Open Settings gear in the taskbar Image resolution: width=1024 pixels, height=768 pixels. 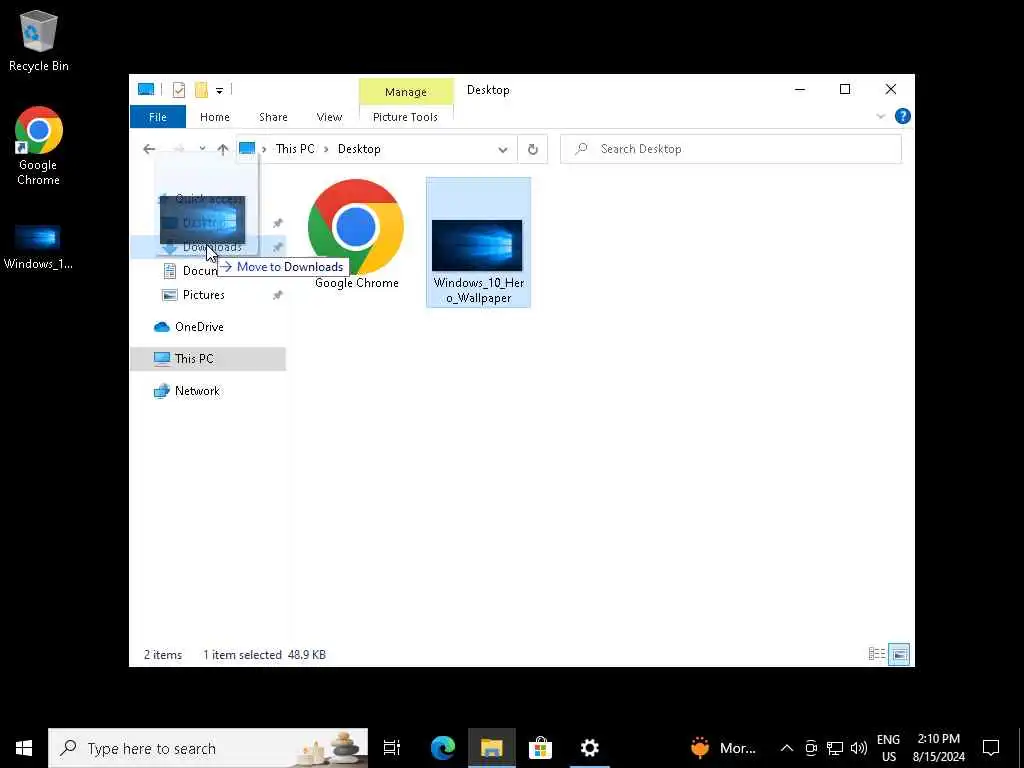[590, 748]
